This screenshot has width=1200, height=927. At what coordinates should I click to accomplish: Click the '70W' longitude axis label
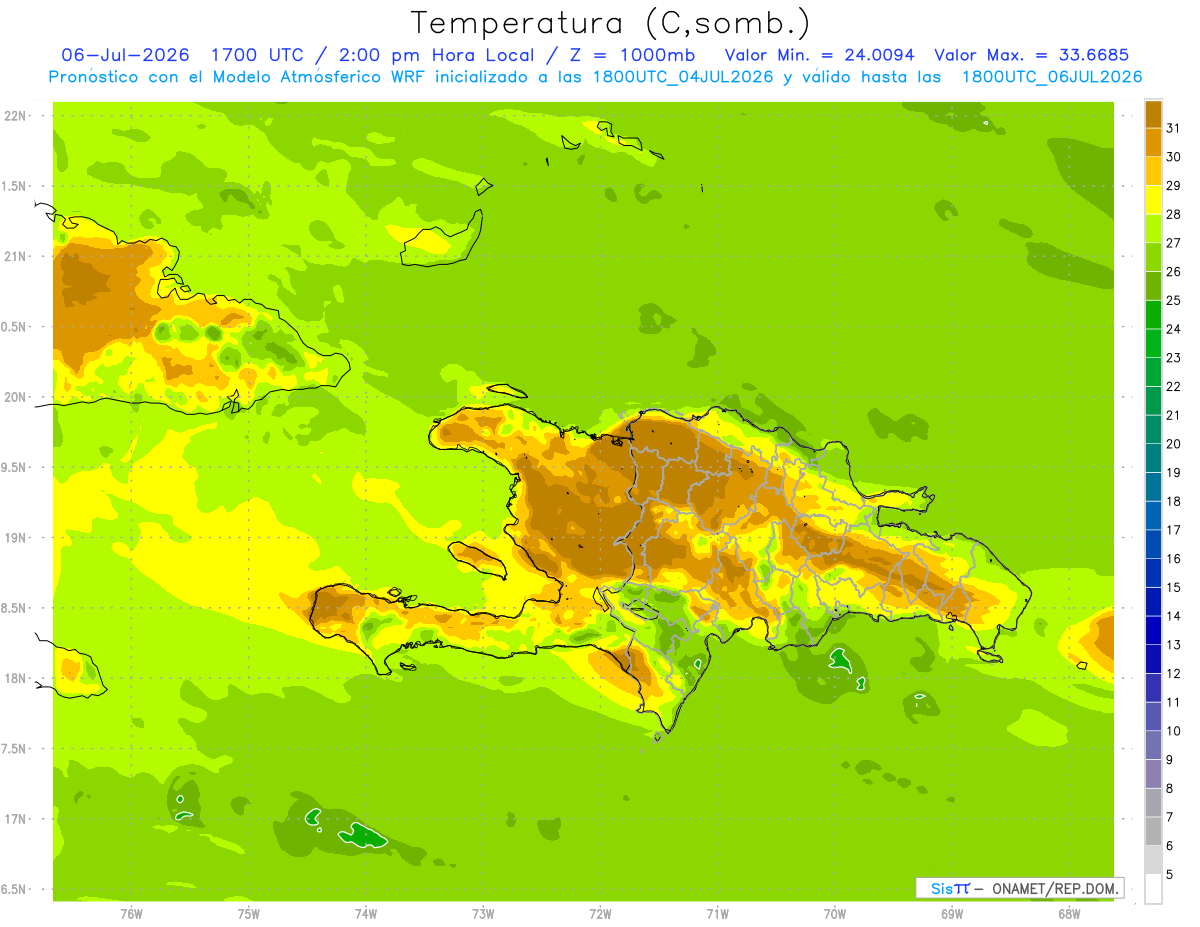835,914
